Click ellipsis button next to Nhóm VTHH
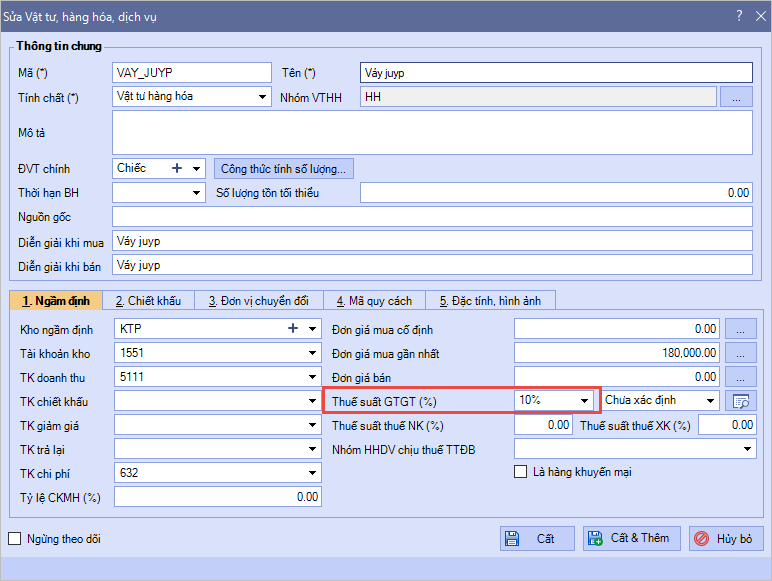The width and height of the screenshot is (772, 581). pos(735,97)
